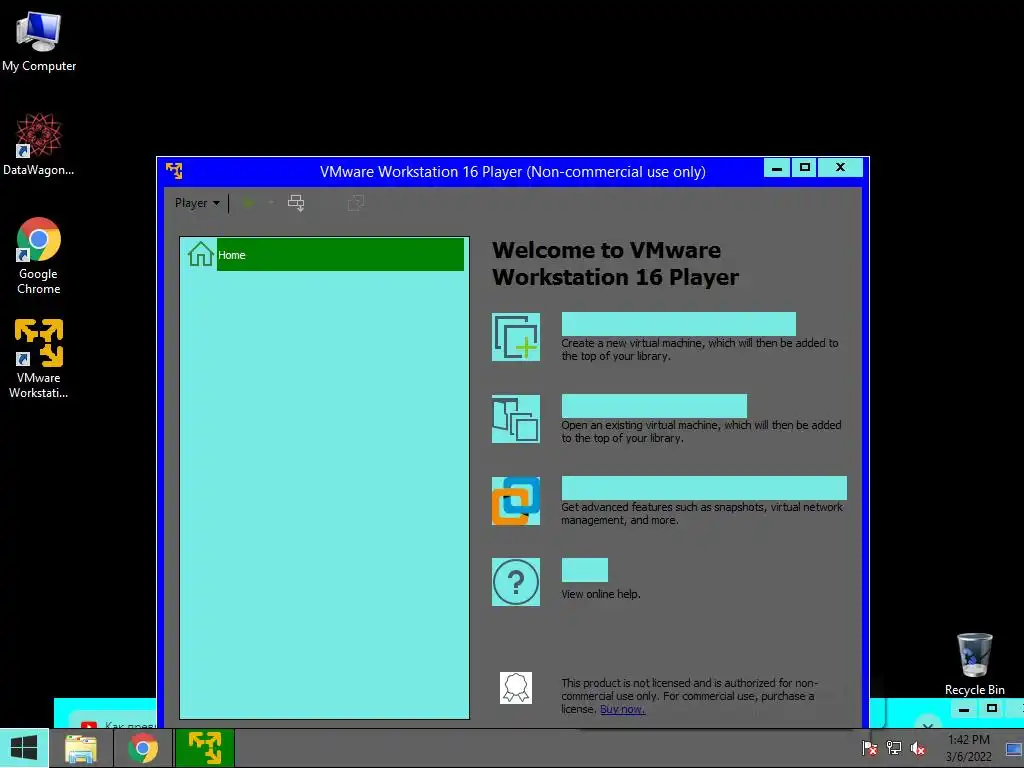Click the question mark Help icon
Viewport: 1024px width, 768px height.
point(516,582)
